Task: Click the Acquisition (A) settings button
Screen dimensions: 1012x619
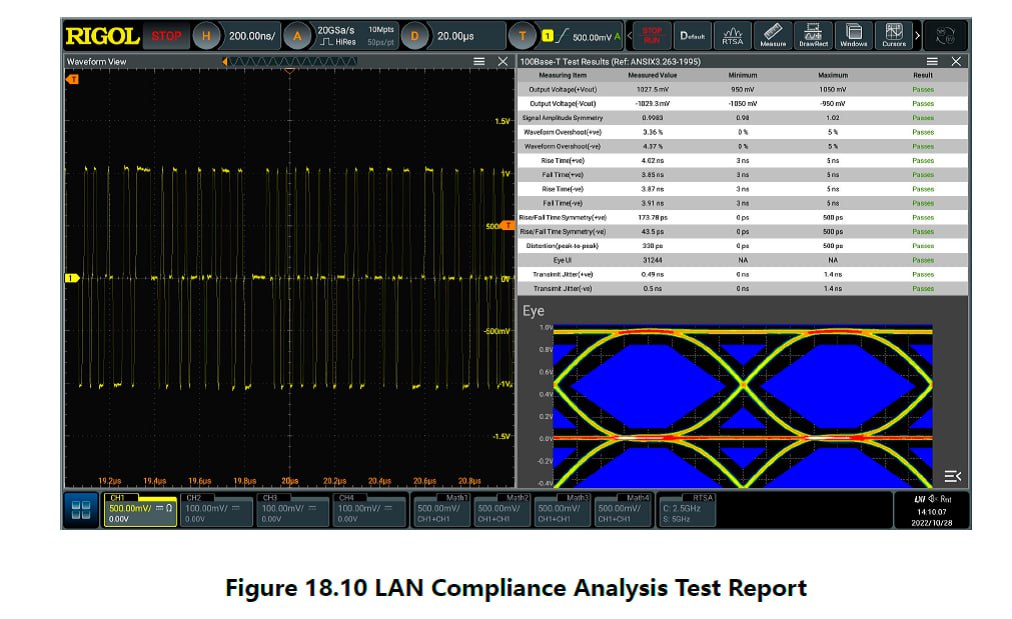Action: [x=296, y=37]
